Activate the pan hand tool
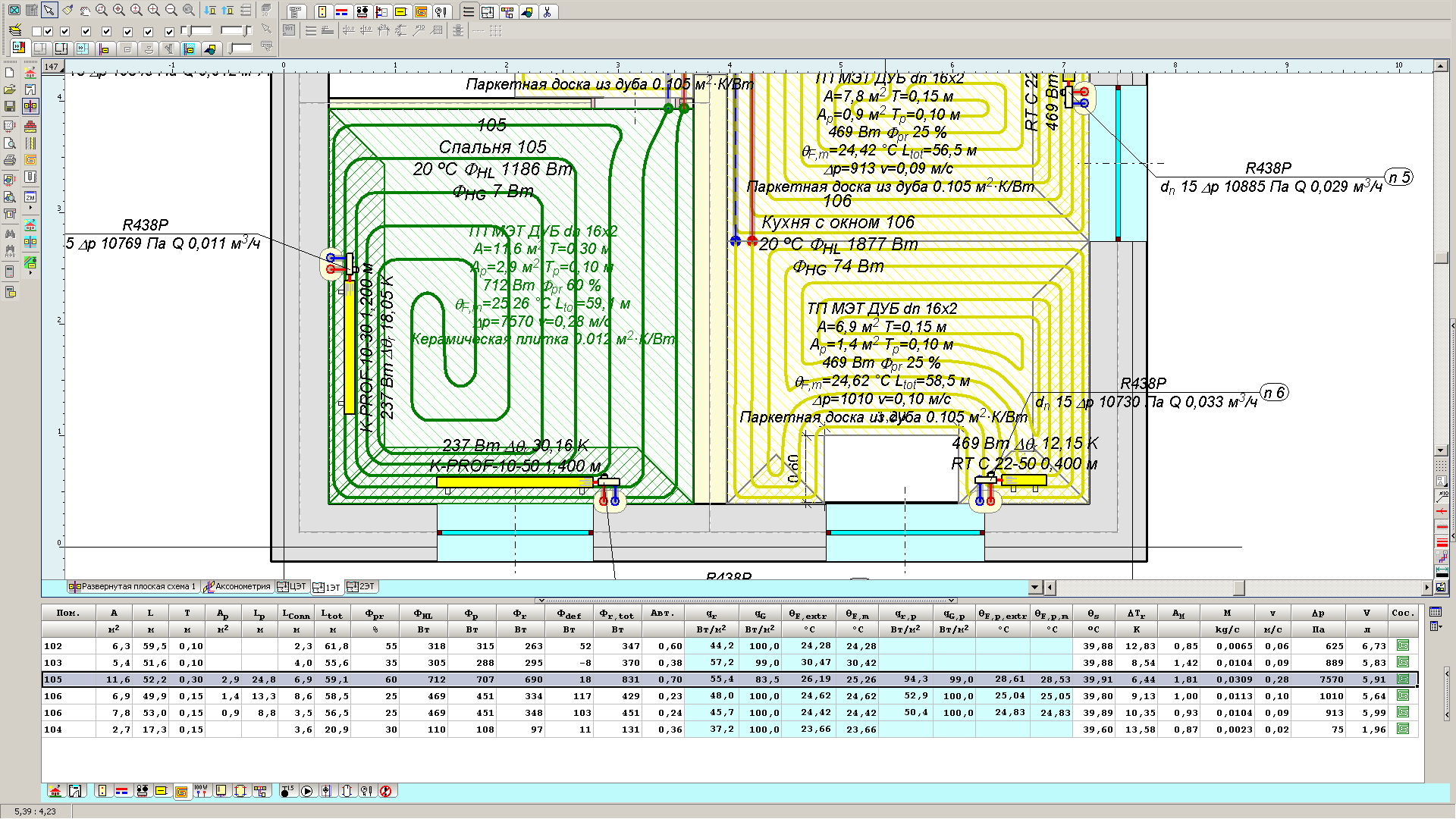 tap(85, 11)
